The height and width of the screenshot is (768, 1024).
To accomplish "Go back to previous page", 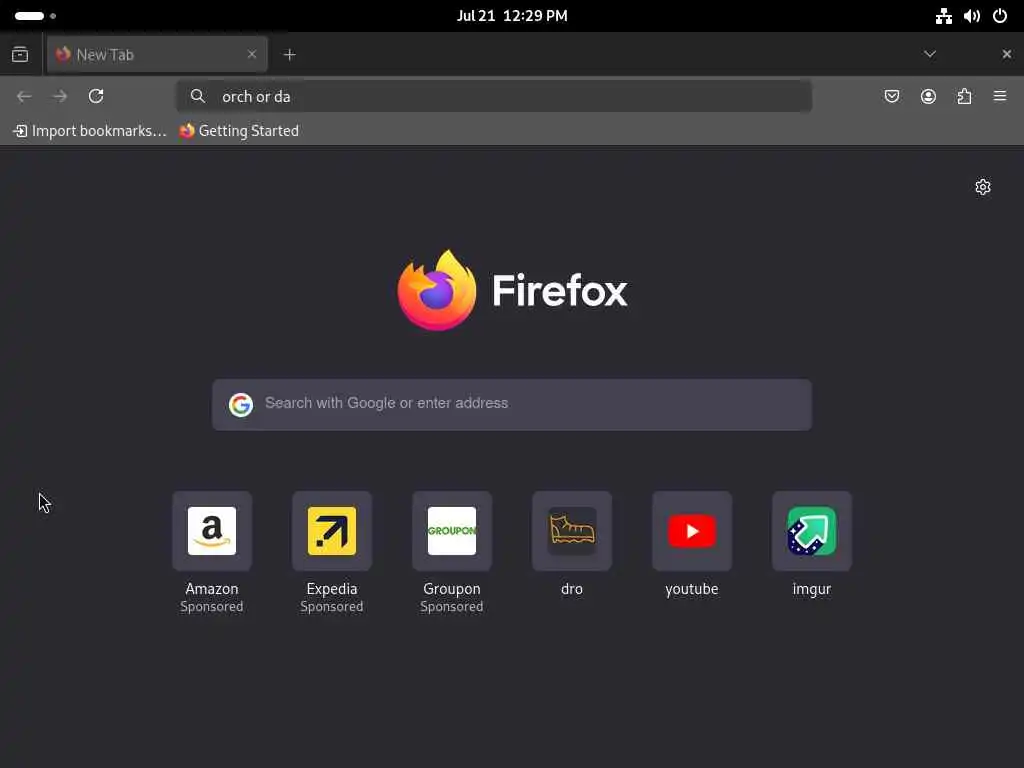I will pos(24,97).
